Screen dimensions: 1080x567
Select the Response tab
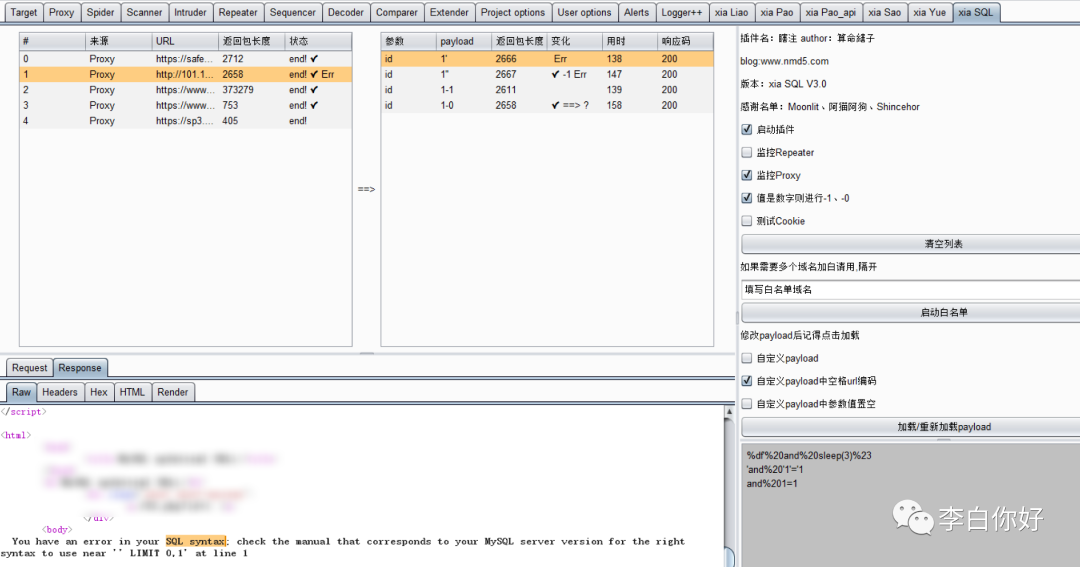point(80,368)
